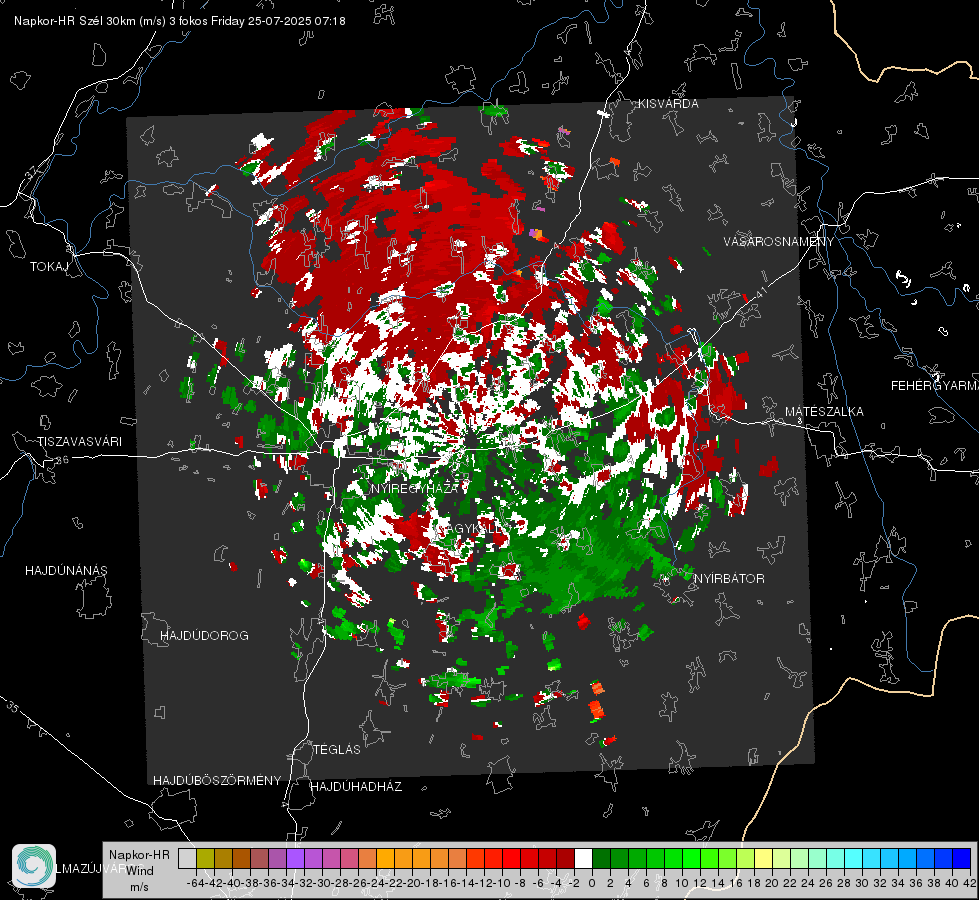Click the TOKAJ town label
The height and width of the screenshot is (900, 979).
49,267
